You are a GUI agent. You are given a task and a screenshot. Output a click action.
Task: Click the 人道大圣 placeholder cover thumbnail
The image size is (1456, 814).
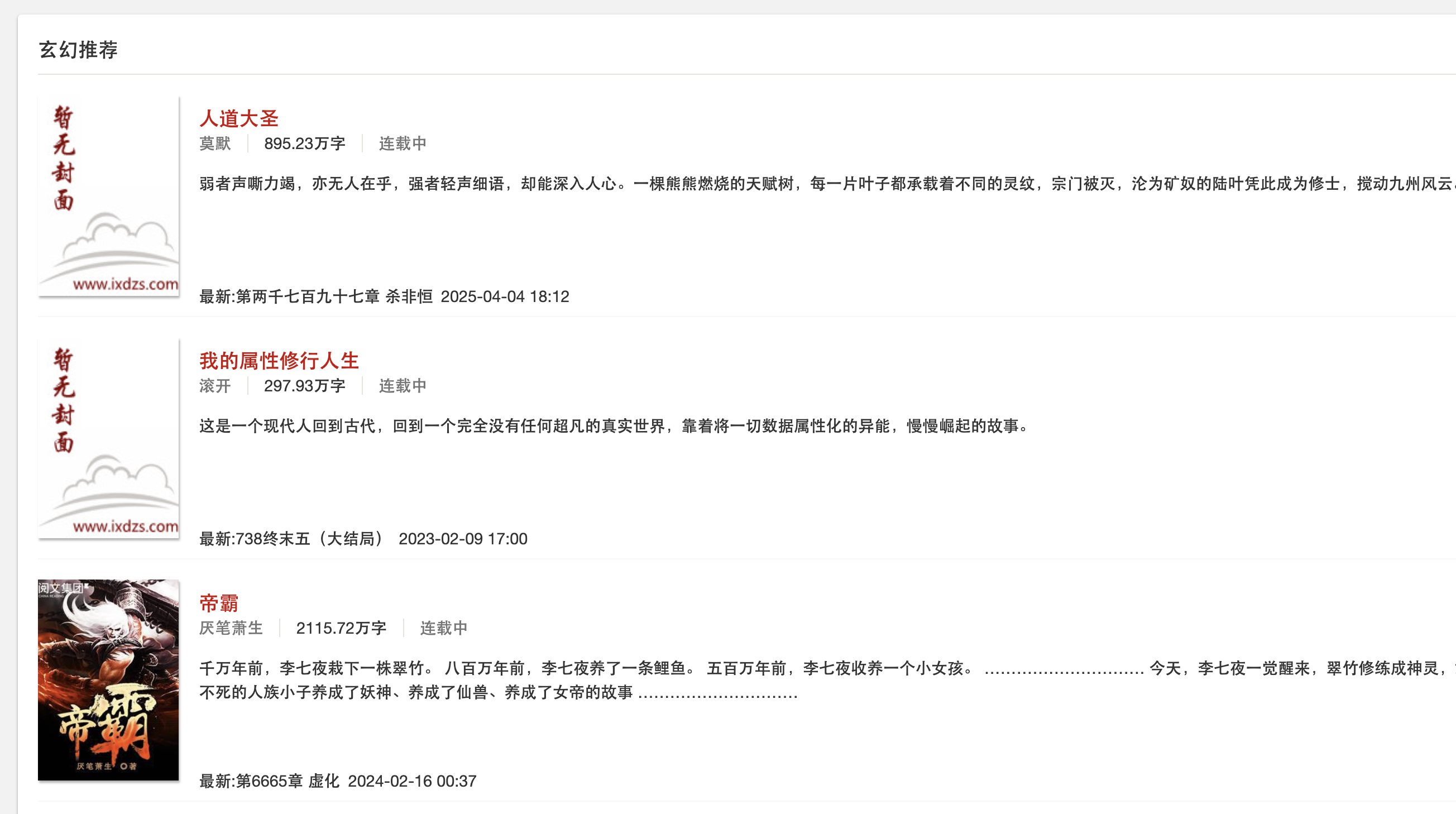[x=108, y=195]
